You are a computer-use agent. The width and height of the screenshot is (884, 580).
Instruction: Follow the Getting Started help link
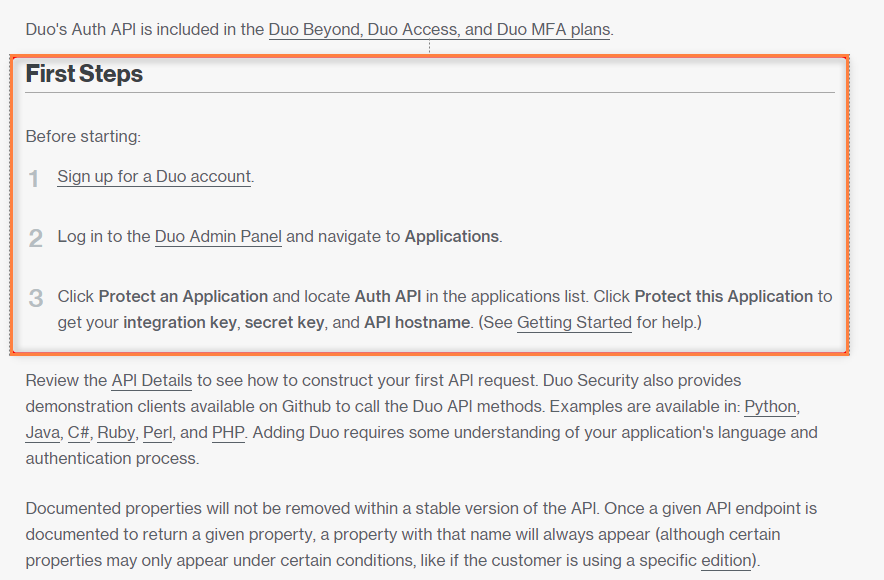(x=574, y=322)
